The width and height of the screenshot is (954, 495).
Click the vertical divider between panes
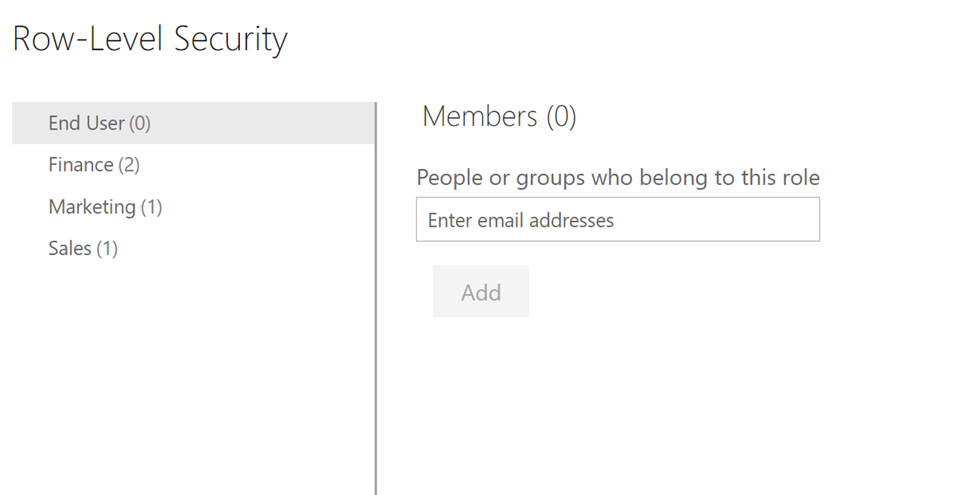(x=376, y=300)
